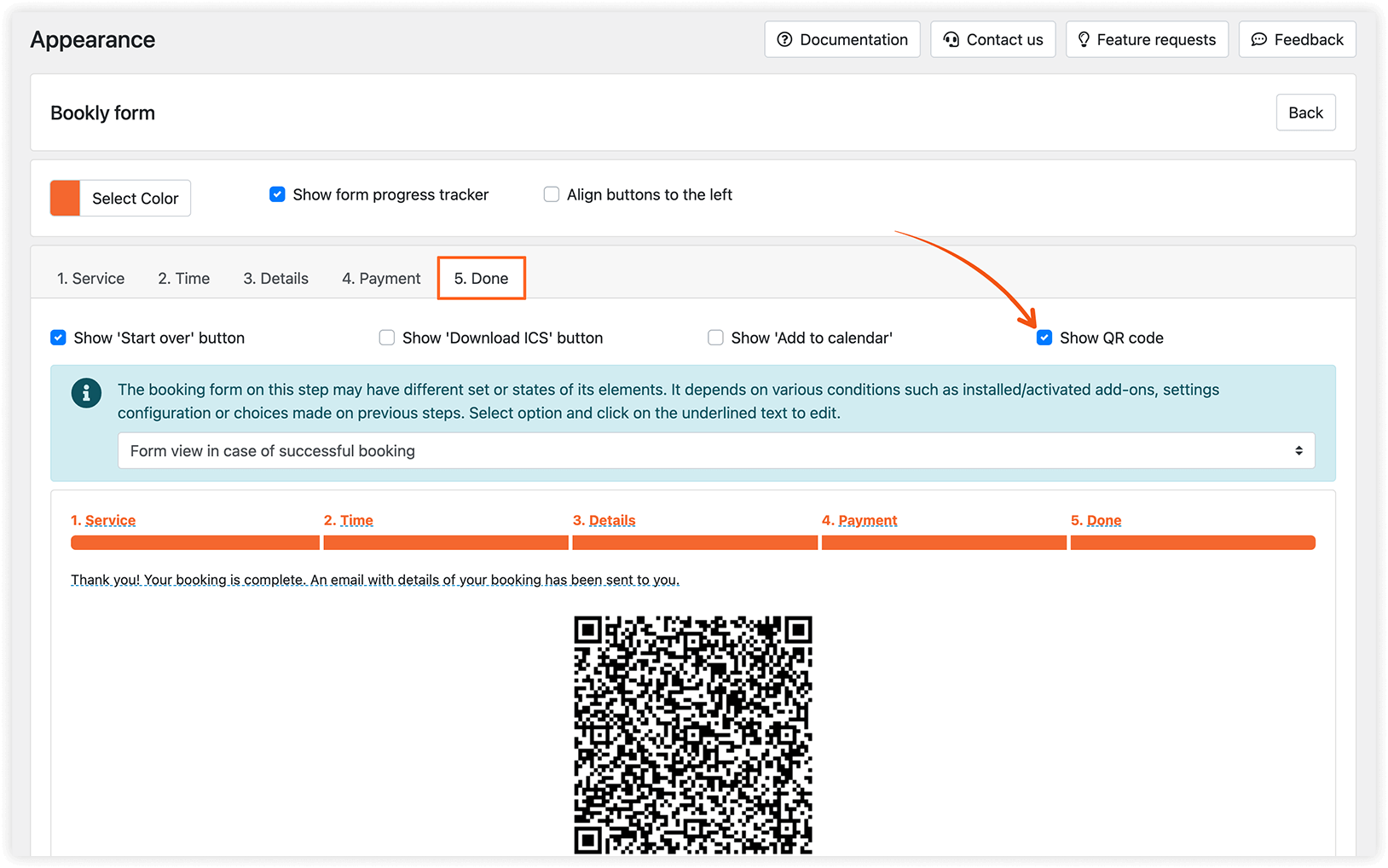The width and height of the screenshot is (1388, 868).
Task: Click the Select Color button label
Action: (135, 198)
